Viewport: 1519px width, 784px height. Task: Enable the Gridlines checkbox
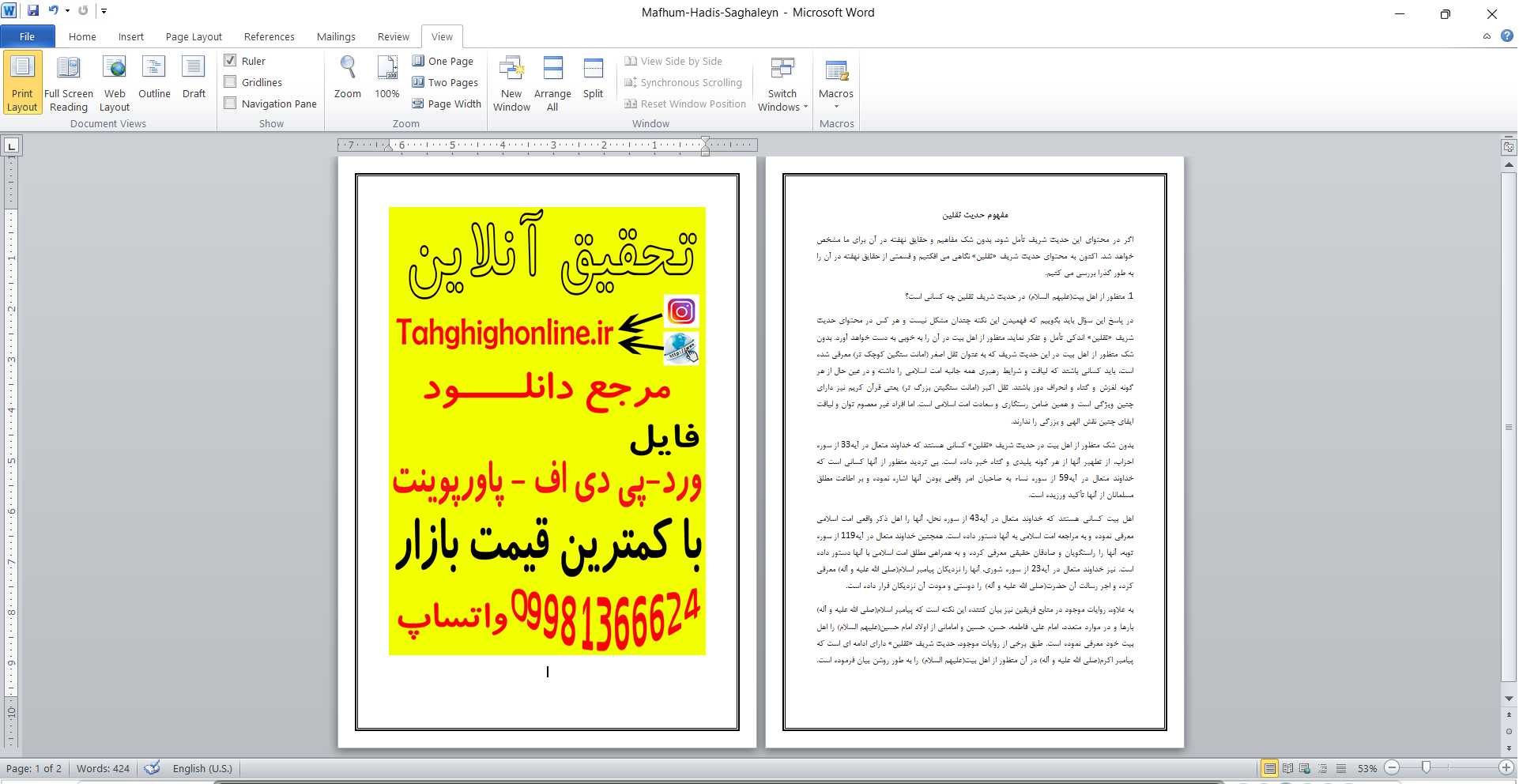coord(230,81)
